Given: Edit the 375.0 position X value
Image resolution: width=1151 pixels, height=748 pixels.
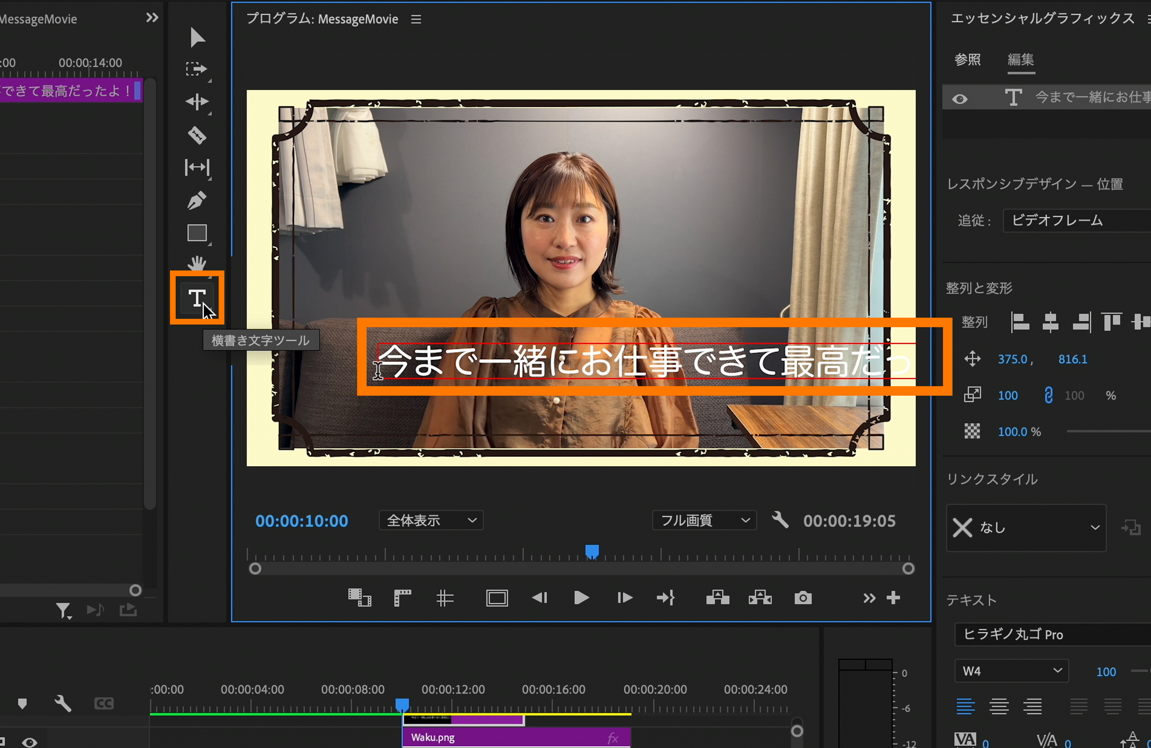Looking at the screenshot, I should [x=1014, y=359].
